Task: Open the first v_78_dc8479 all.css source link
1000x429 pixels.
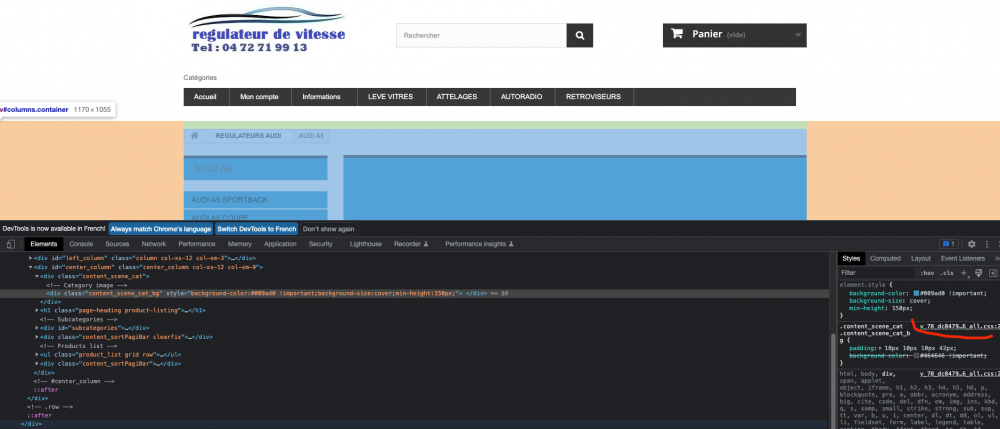Action: (x=959, y=326)
